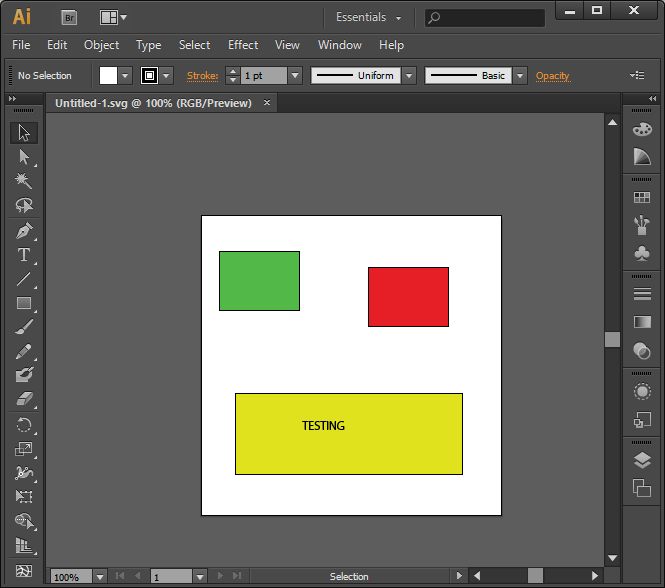Click the green rectangle on artboard

point(260,281)
